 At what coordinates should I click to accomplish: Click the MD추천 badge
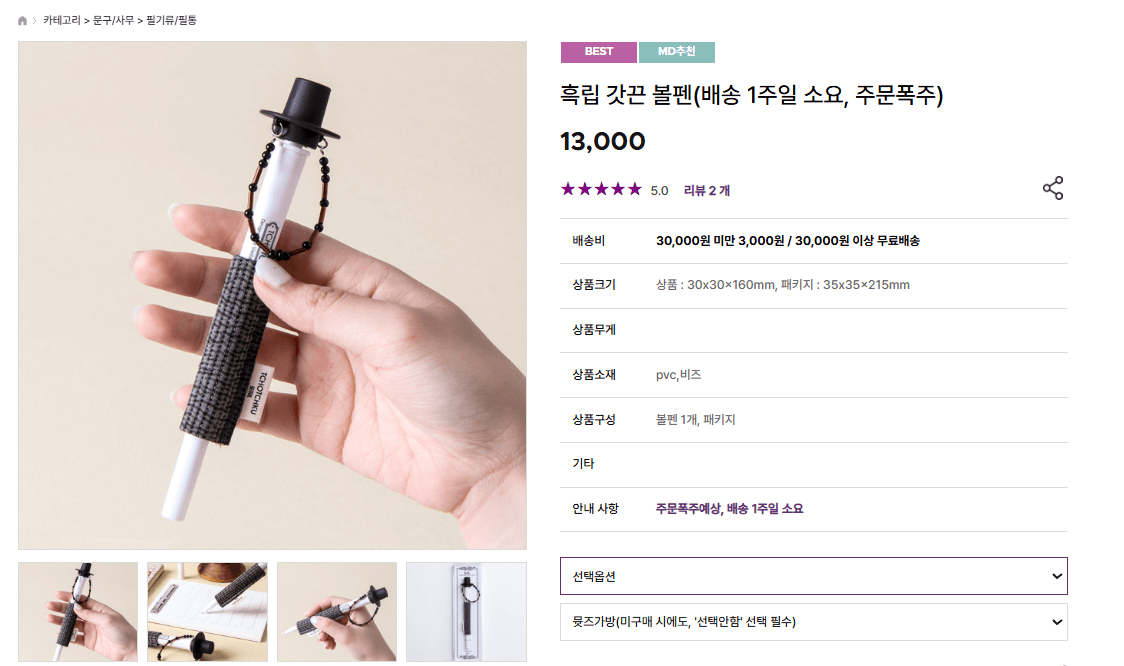tap(677, 52)
